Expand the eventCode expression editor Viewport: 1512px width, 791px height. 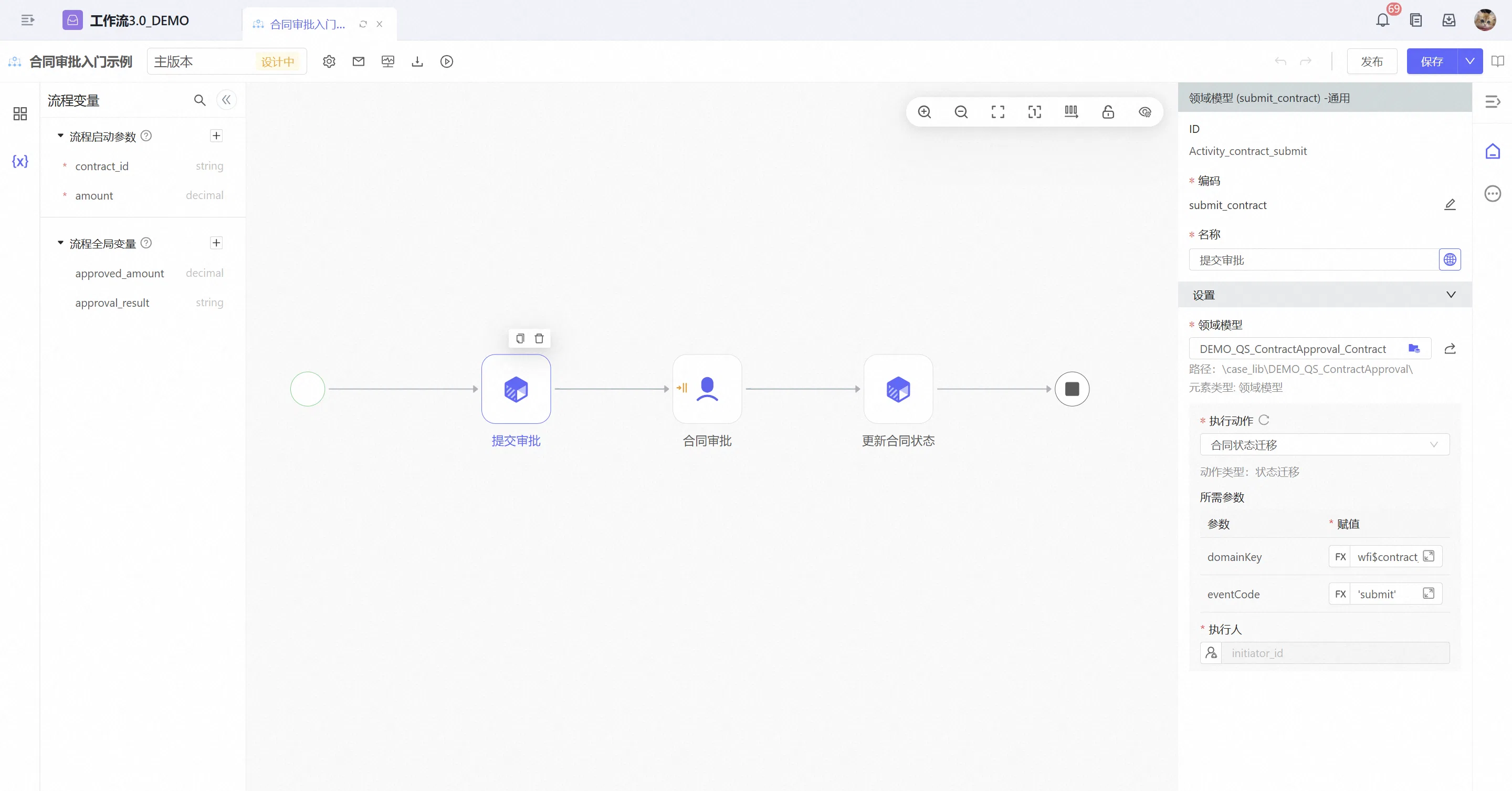coord(1429,593)
